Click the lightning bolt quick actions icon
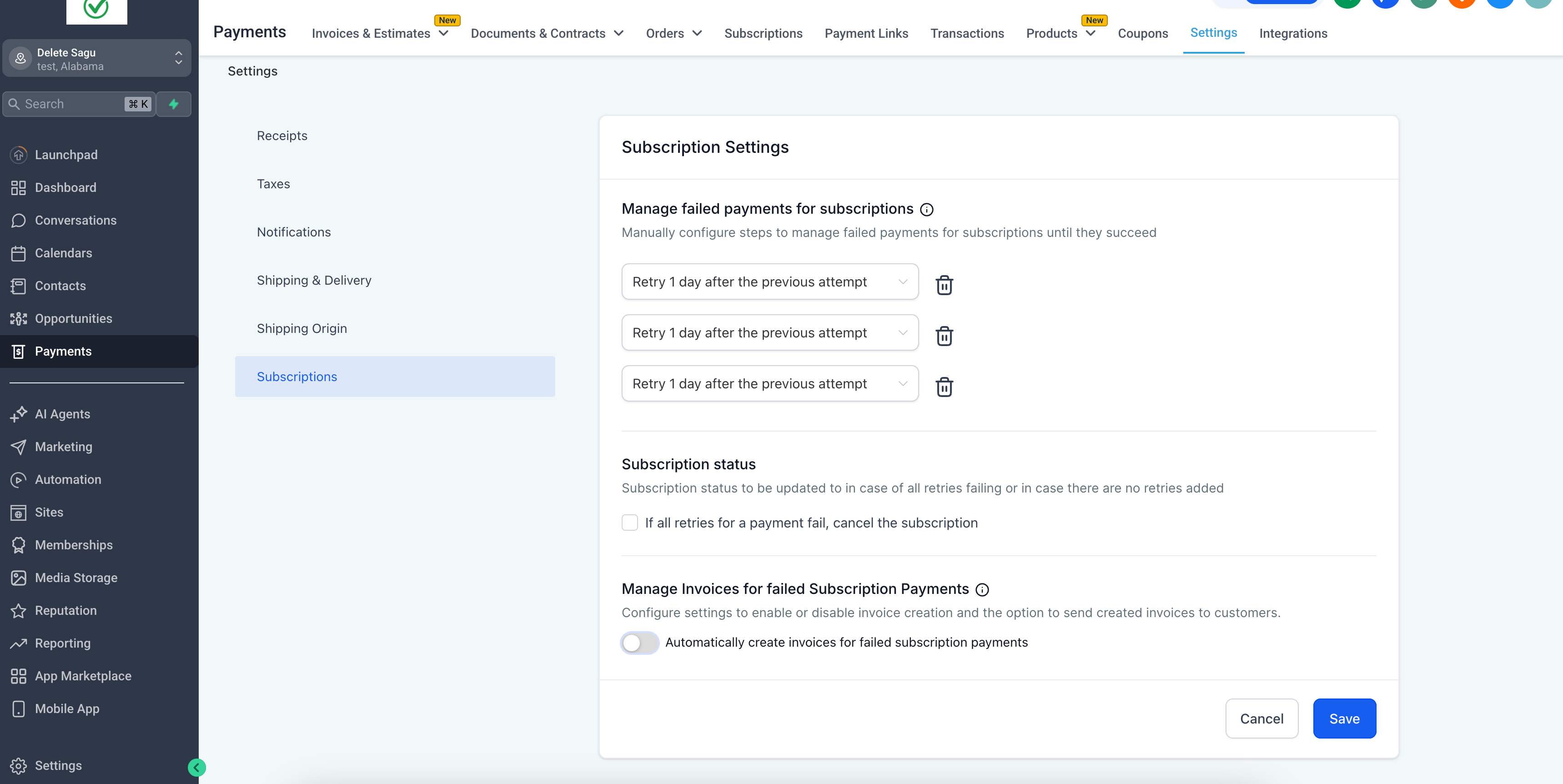 click(x=174, y=104)
